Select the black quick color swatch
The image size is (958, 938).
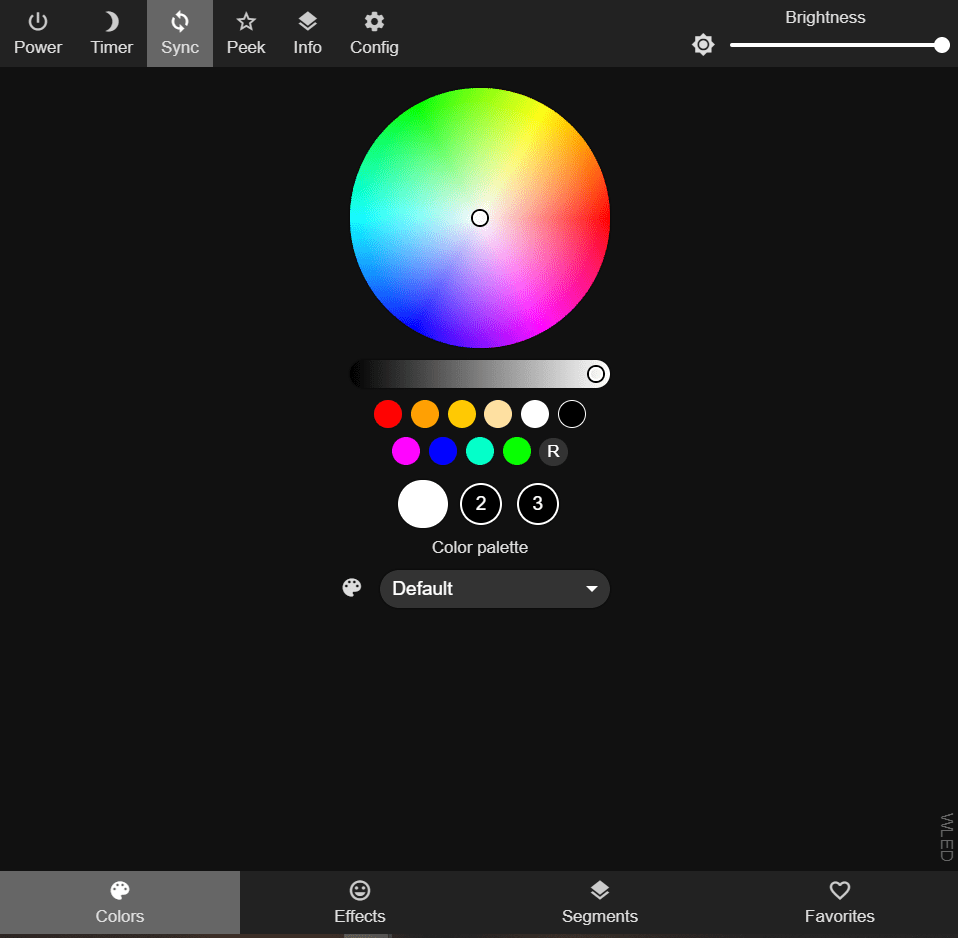coord(572,414)
